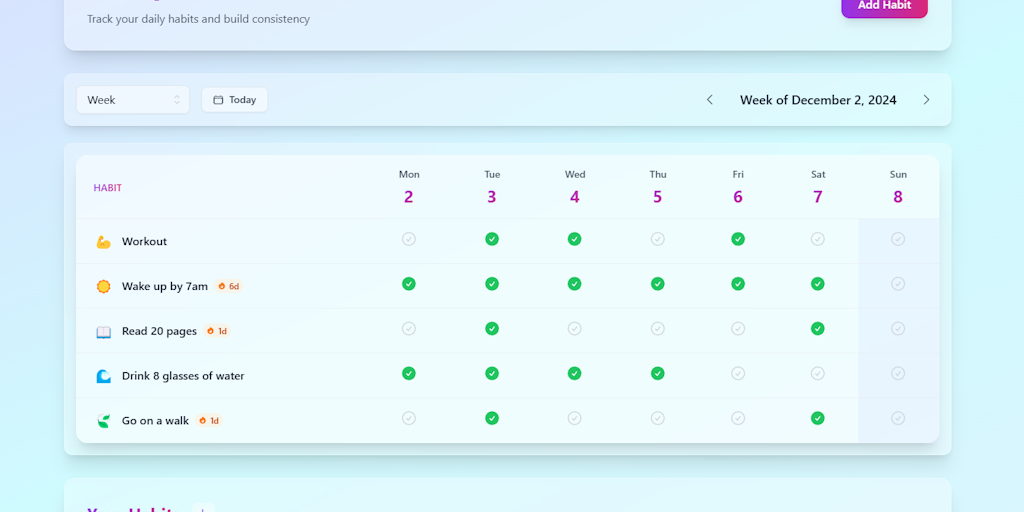
Task: Go to previous week arrow
Action: pos(710,100)
